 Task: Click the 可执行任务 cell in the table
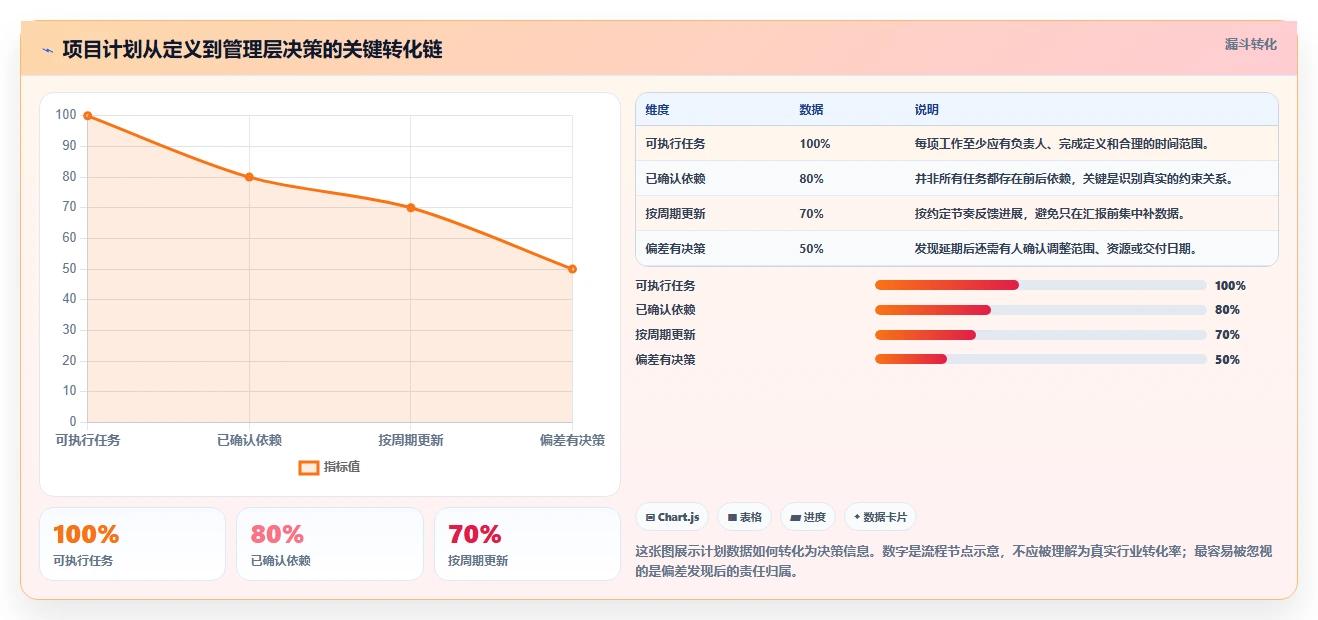point(675,144)
